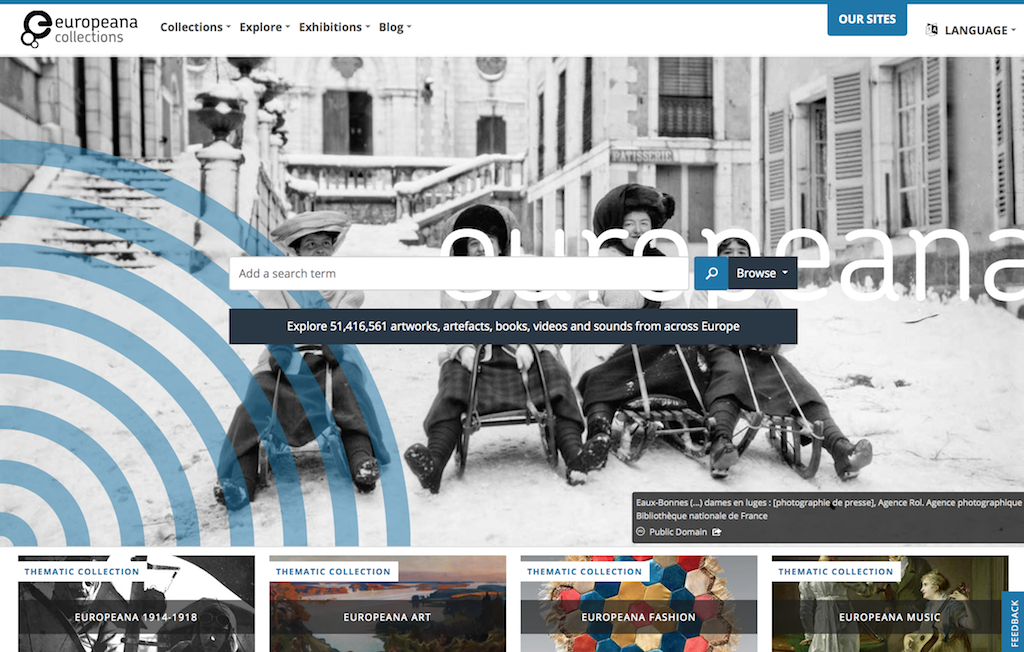This screenshot has width=1024, height=652.
Task: Click the language icon beside LANGUAGE
Action: coord(932,30)
